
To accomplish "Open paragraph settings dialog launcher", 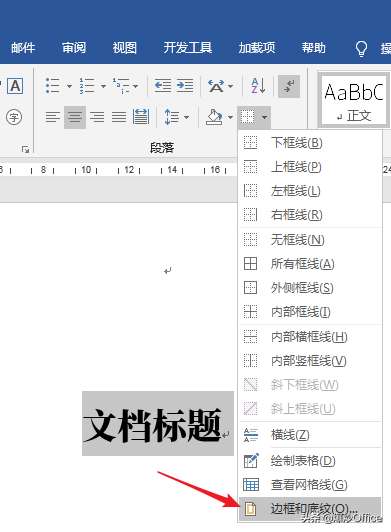I will (25, 149).
